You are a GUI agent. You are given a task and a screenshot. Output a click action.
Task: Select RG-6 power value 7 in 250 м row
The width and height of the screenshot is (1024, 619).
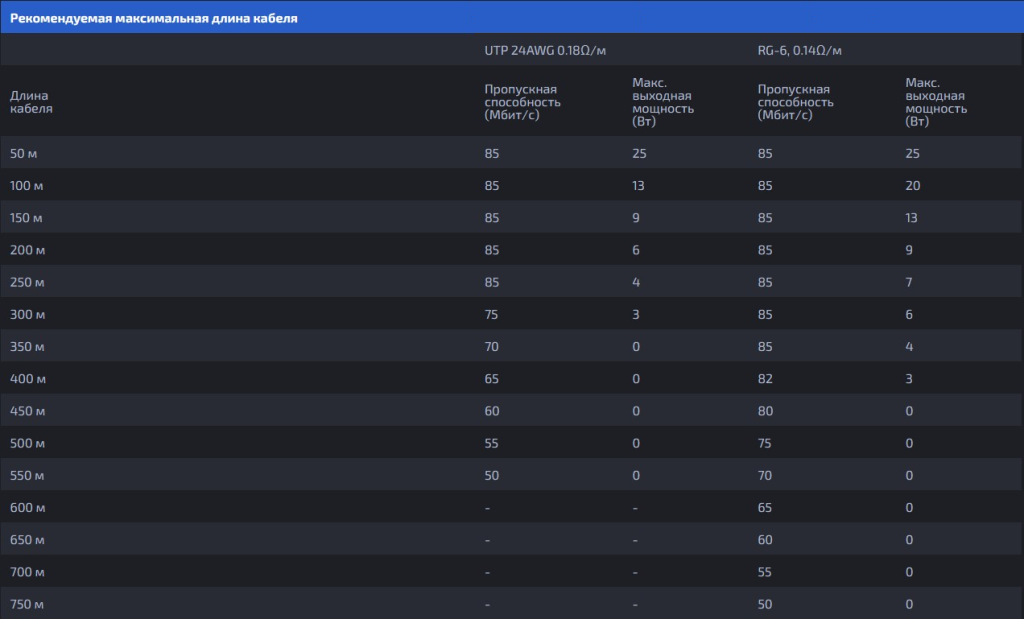[908, 283]
